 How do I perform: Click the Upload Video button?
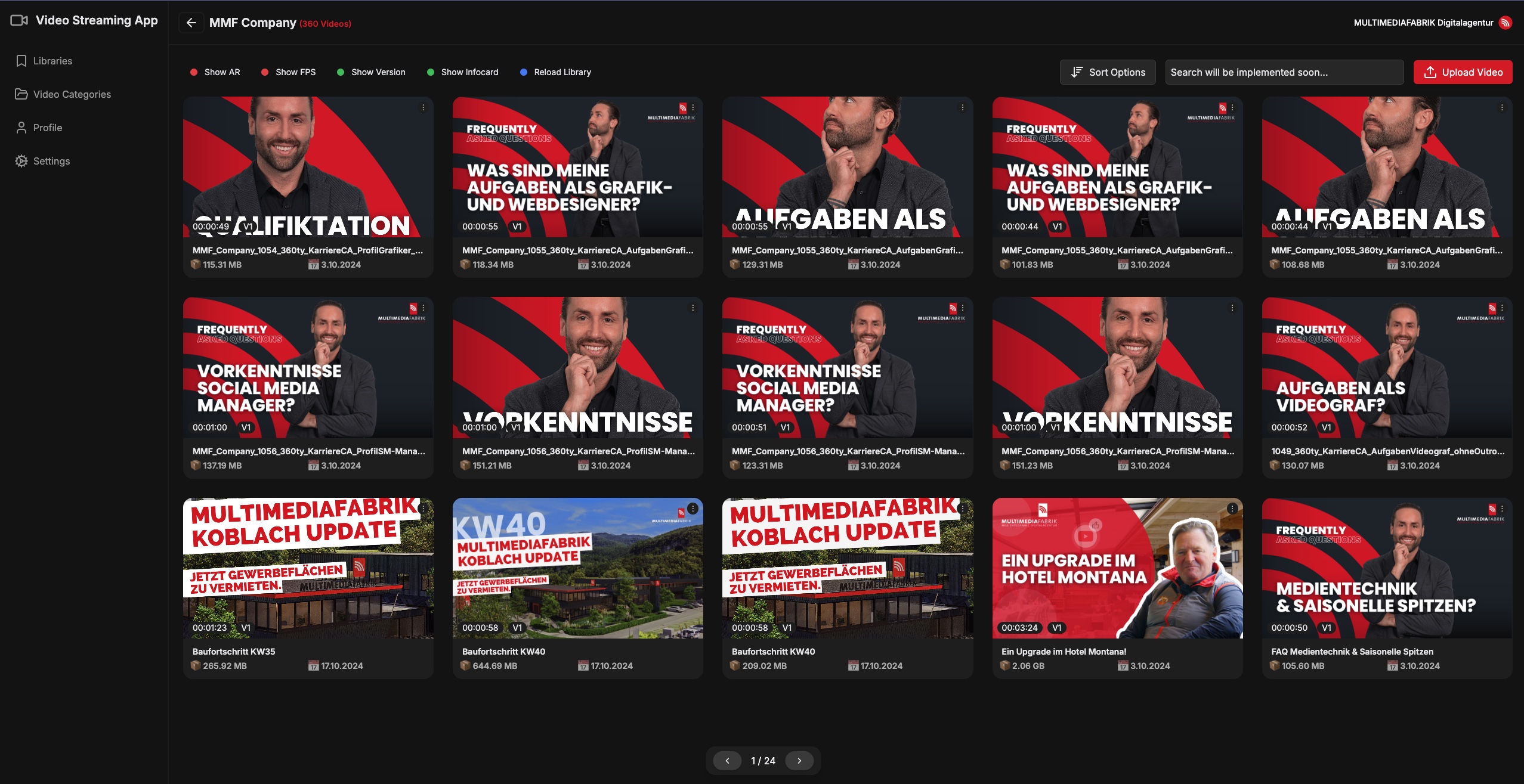tap(1463, 72)
